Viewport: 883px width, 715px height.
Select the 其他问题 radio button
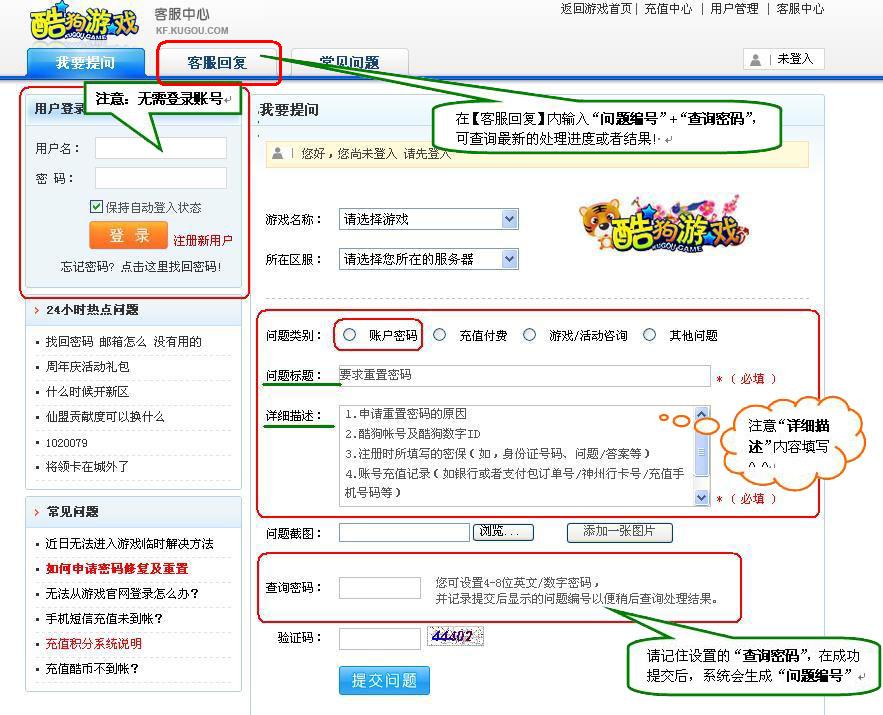[649, 335]
